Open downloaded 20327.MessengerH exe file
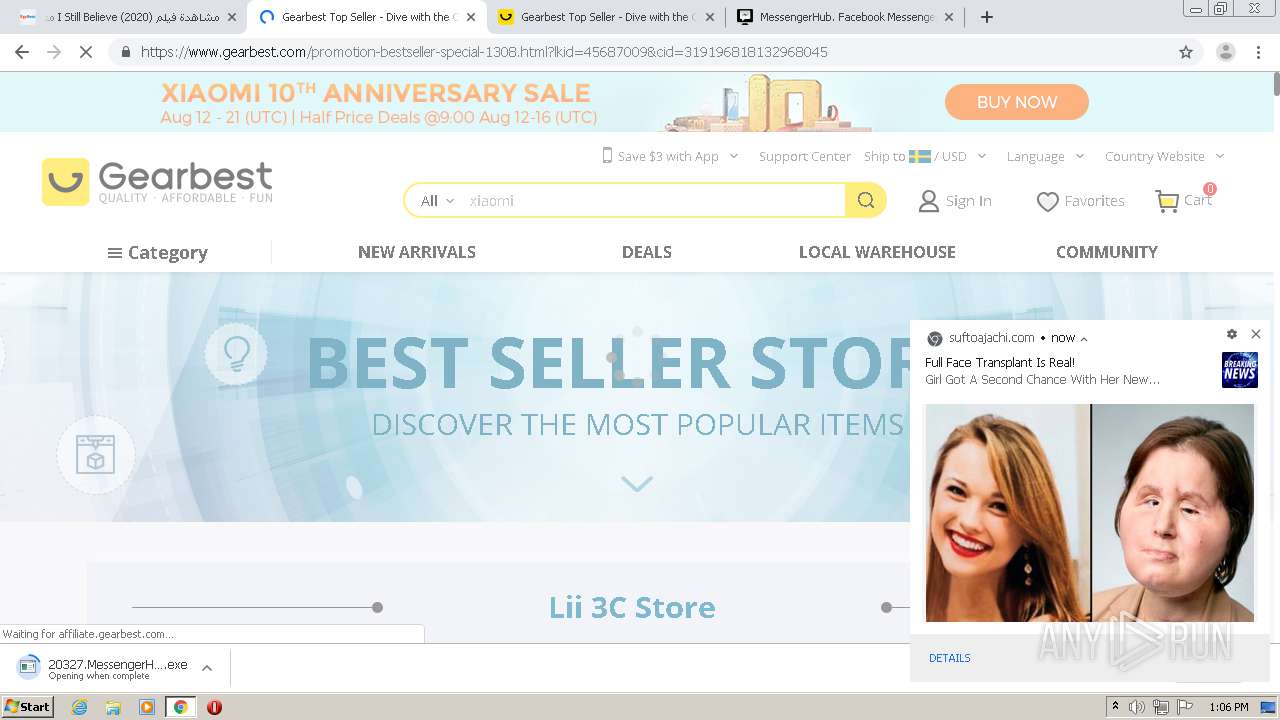Viewport: 1280px width, 720px height. point(103,668)
